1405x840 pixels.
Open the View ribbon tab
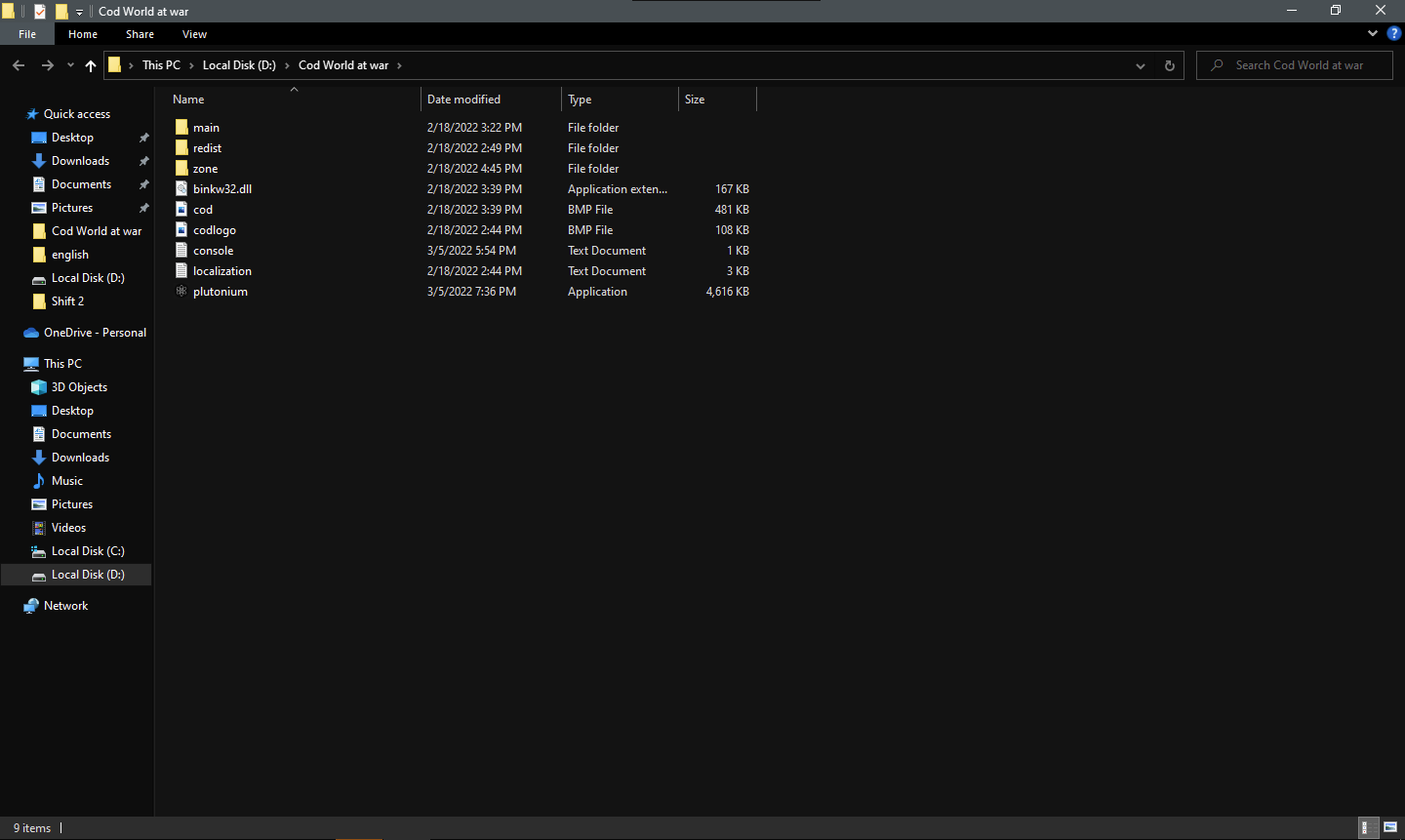click(194, 34)
